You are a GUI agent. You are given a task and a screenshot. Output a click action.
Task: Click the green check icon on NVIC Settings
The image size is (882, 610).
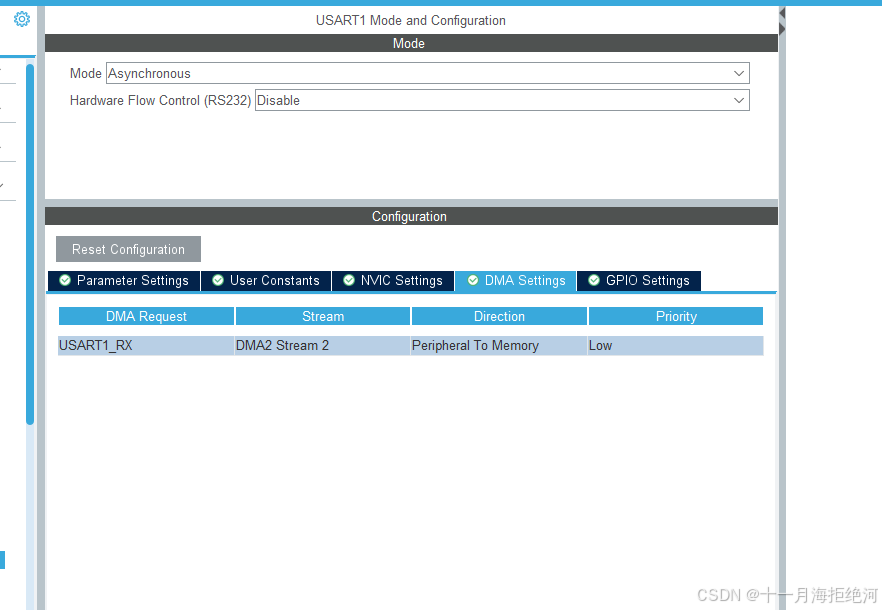click(349, 280)
